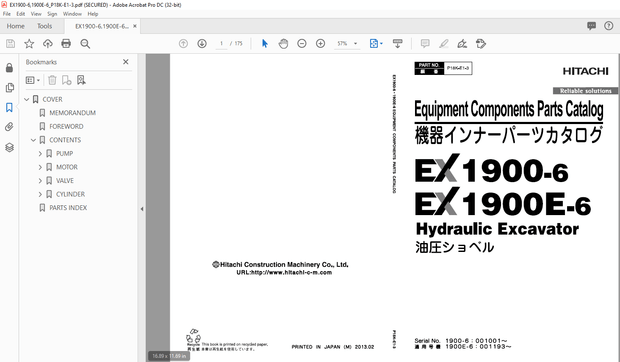Open the View menu

click(x=36, y=14)
